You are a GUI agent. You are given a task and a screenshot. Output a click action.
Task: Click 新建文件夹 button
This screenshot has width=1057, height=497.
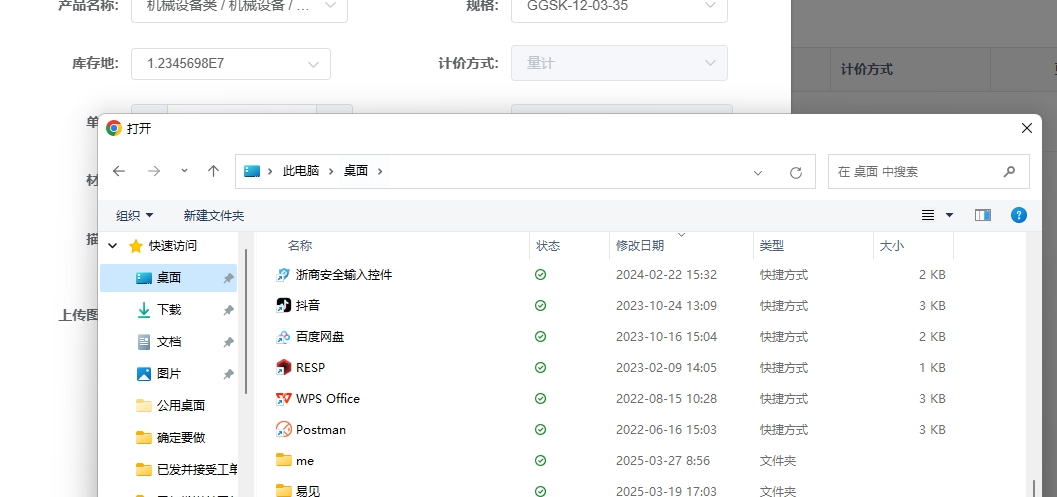[214, 215]
